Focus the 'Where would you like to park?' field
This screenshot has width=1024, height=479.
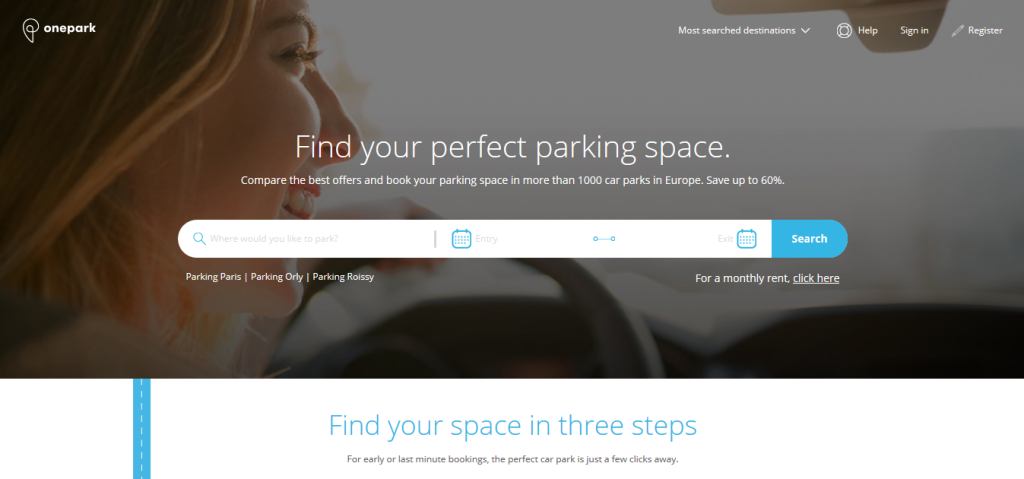click(313, 239)
